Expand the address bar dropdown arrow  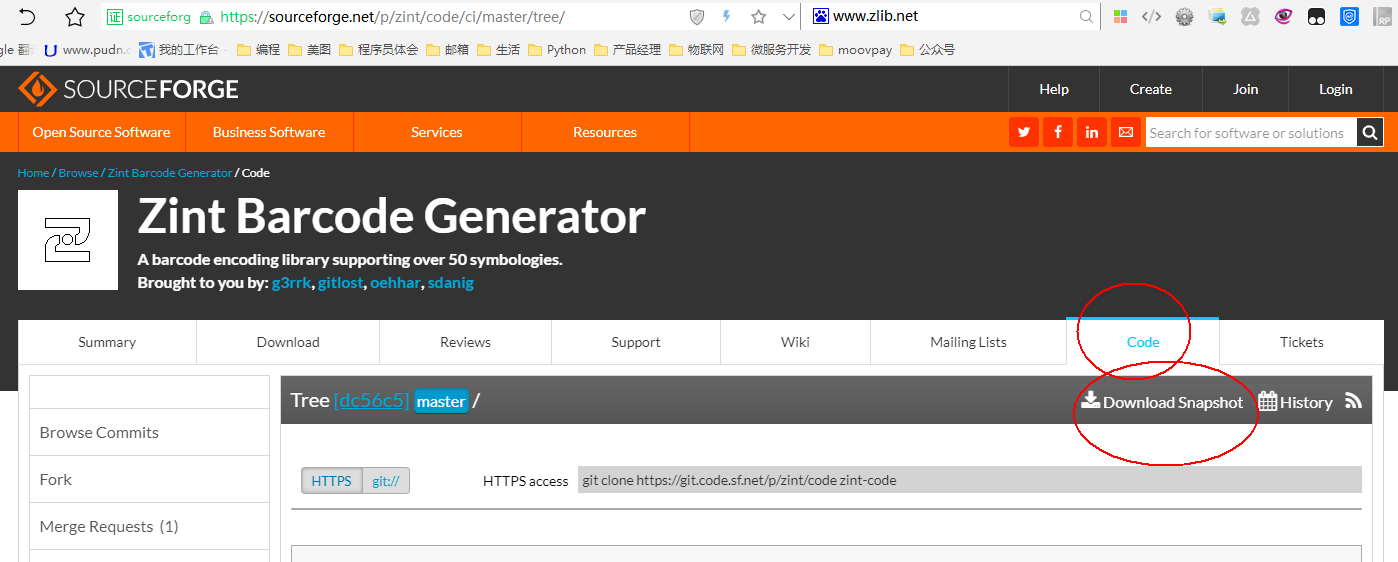(x=788, y=16)
